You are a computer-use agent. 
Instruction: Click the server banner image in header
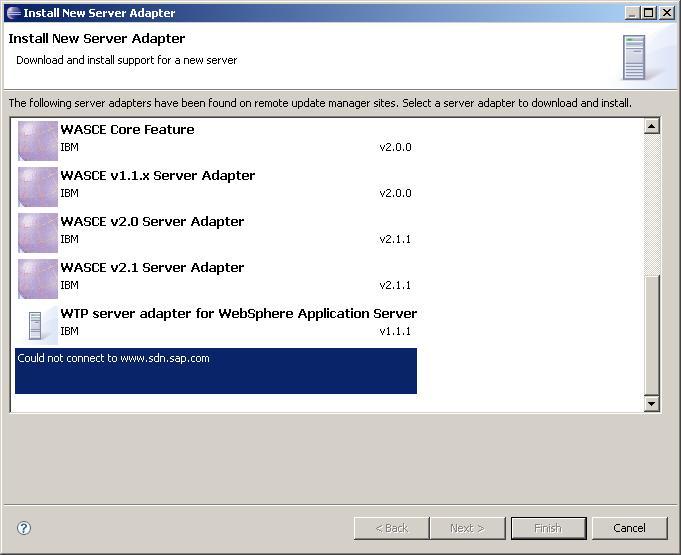pos(634,57)
